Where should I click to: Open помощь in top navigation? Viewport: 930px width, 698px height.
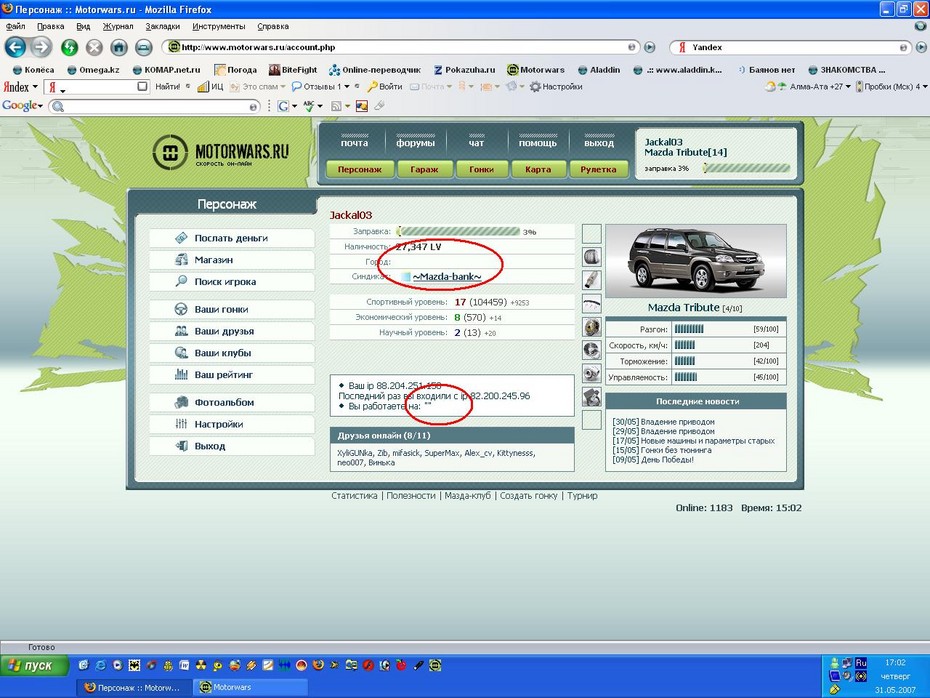coord(537,143)
